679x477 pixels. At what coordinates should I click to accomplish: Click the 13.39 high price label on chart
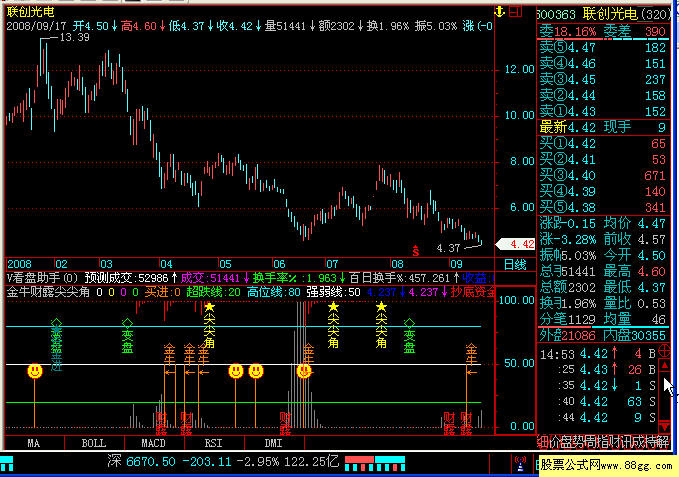[74, 38]
